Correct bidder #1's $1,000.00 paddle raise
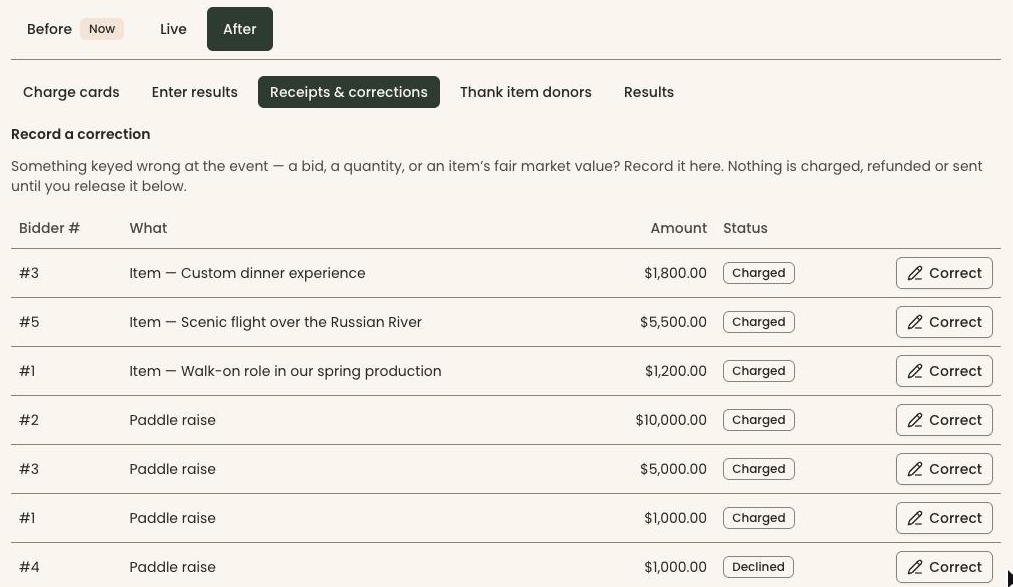The height and width of the screenshot is (587, 1013). (944, 519)
